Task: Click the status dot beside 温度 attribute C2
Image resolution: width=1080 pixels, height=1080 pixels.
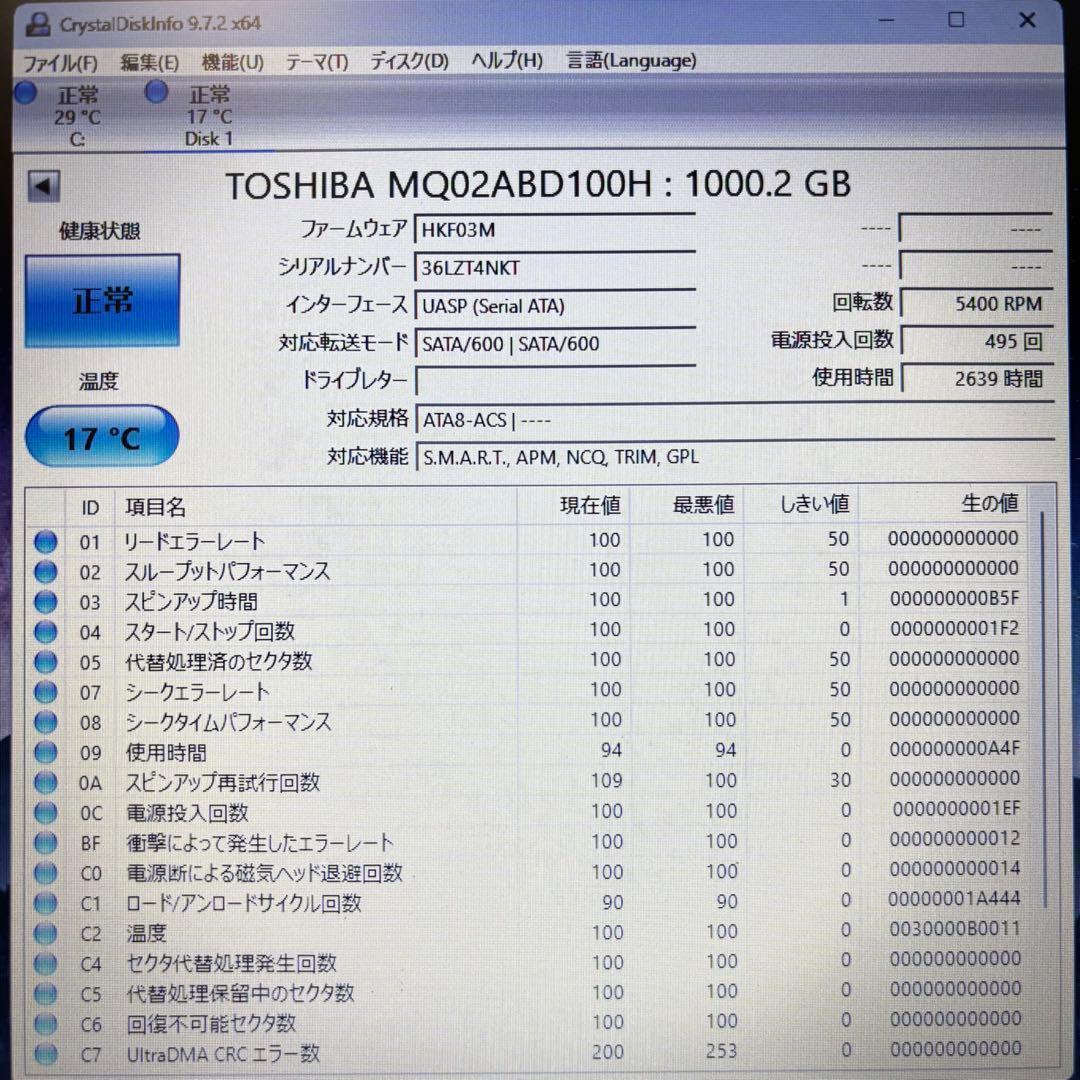Action: point(46,934)
